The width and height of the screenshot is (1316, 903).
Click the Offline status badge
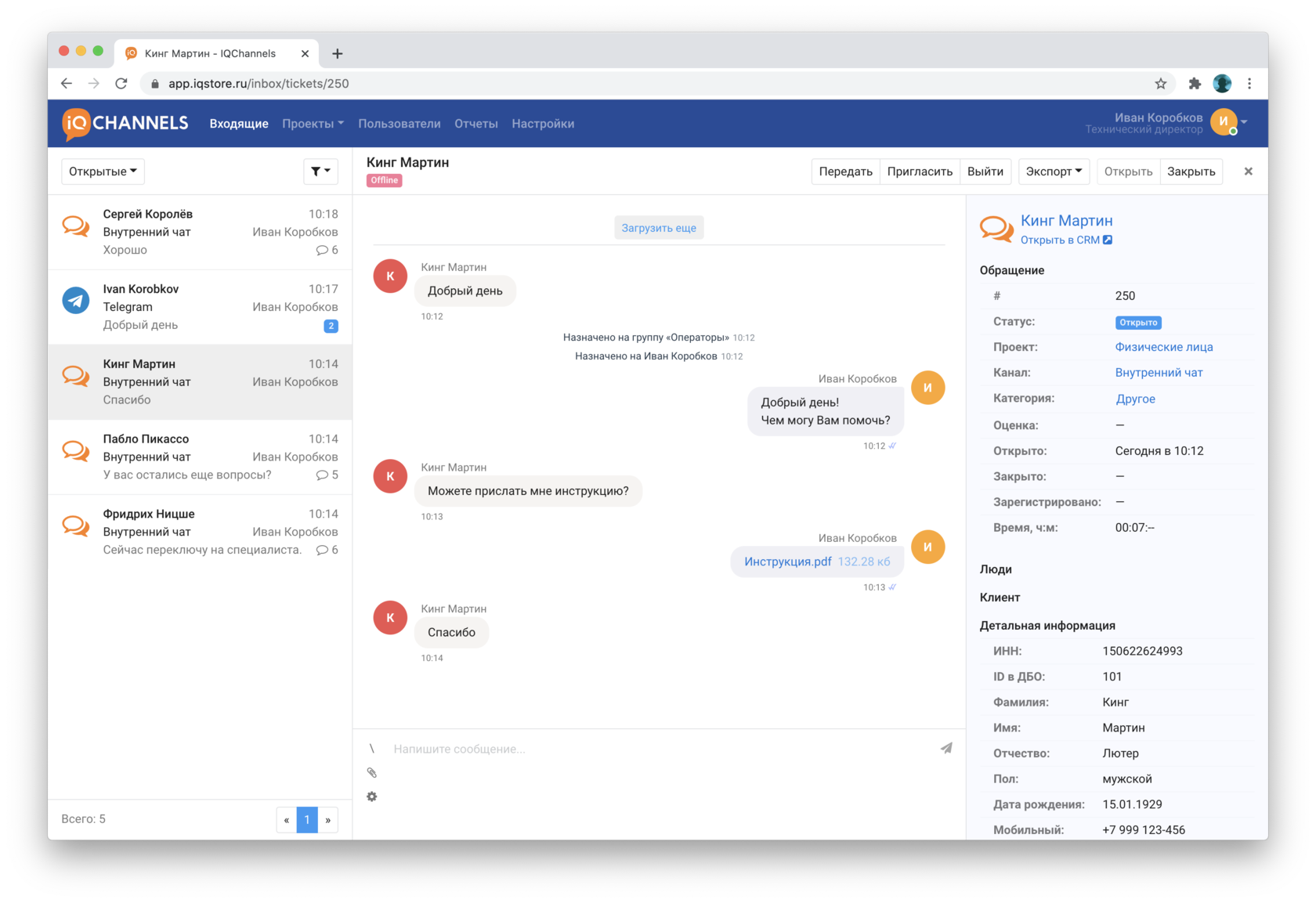coord(385,180)
